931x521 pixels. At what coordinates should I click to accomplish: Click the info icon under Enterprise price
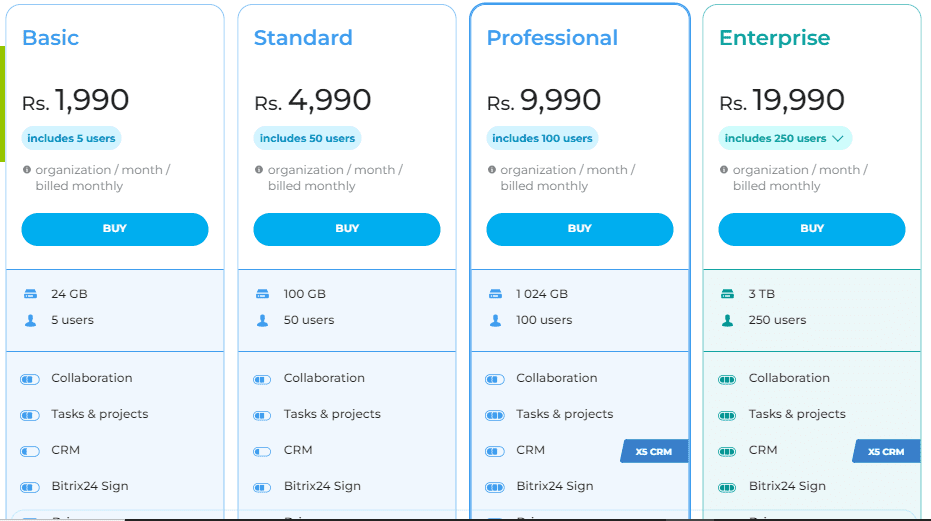click(x=724, y=170)
